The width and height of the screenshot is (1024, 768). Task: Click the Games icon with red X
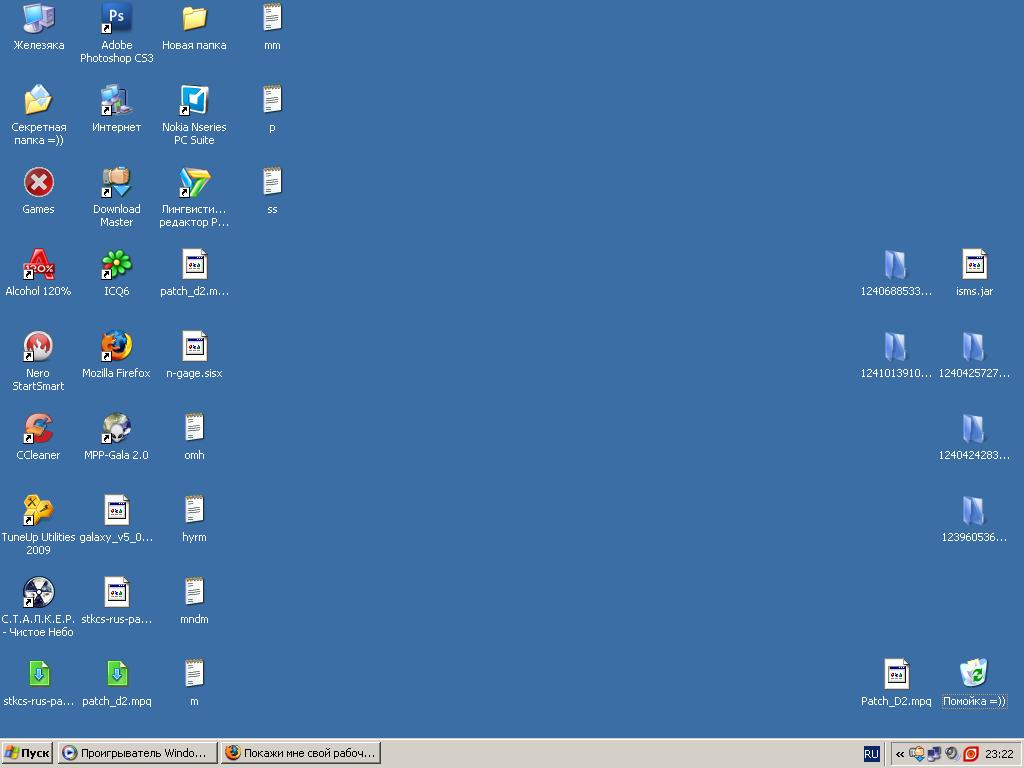(38, 183)
